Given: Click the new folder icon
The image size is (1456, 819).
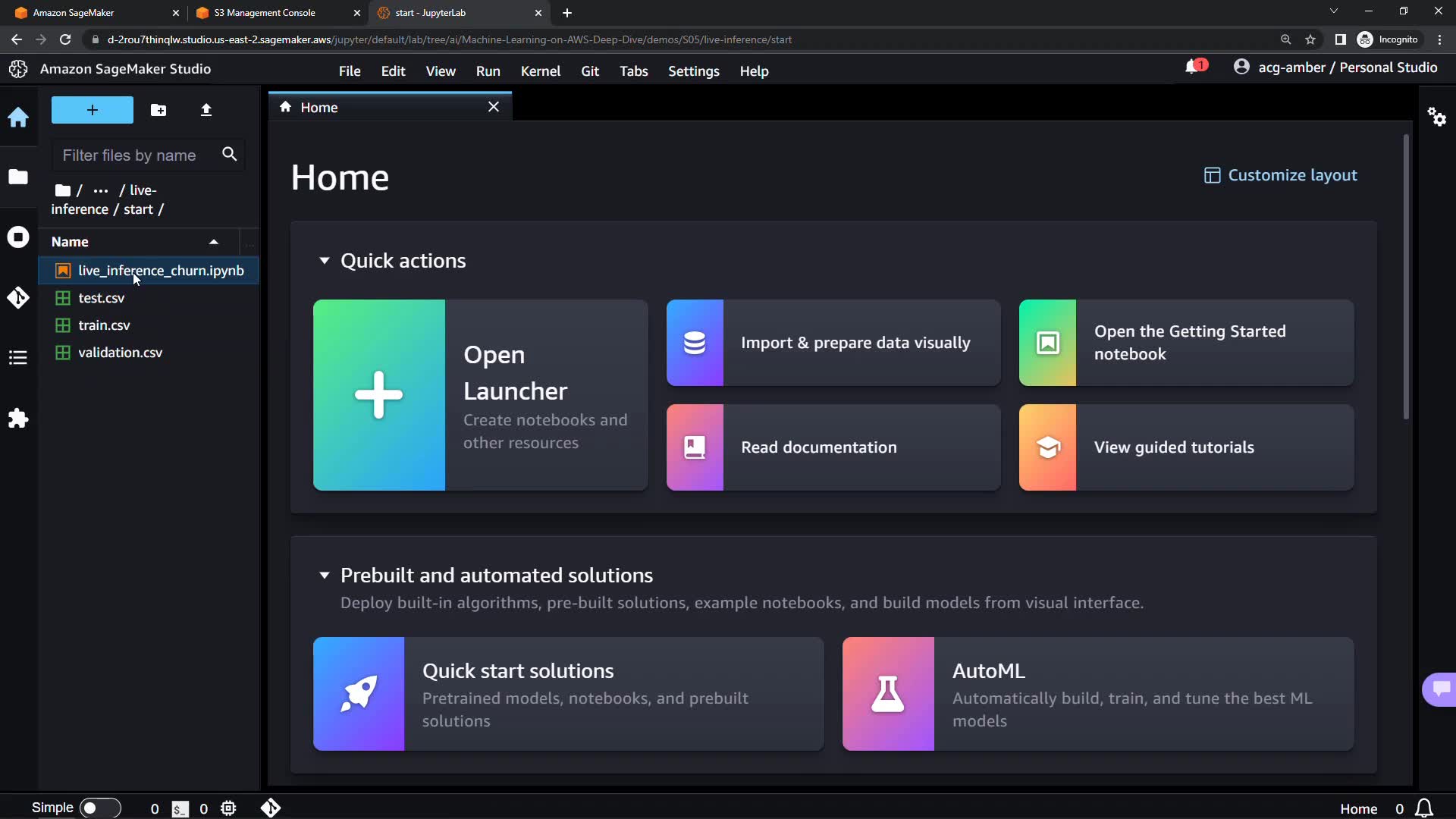Looking at the screenshot, I should [158, 110].
